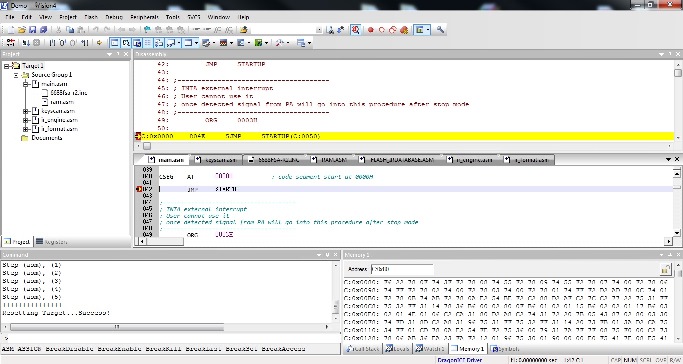This screenshot has height=364, width=683.
Task: Click the yellow Show Next Statement arrow
Action: click(99, 43)
